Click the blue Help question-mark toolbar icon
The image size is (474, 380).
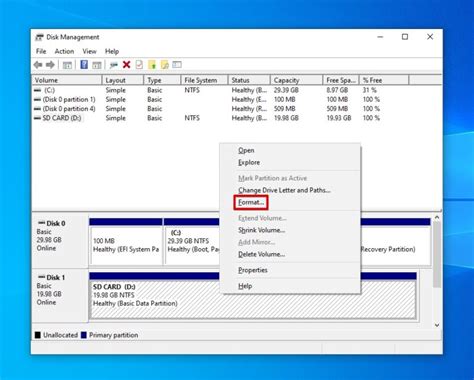tap(84, 65)
